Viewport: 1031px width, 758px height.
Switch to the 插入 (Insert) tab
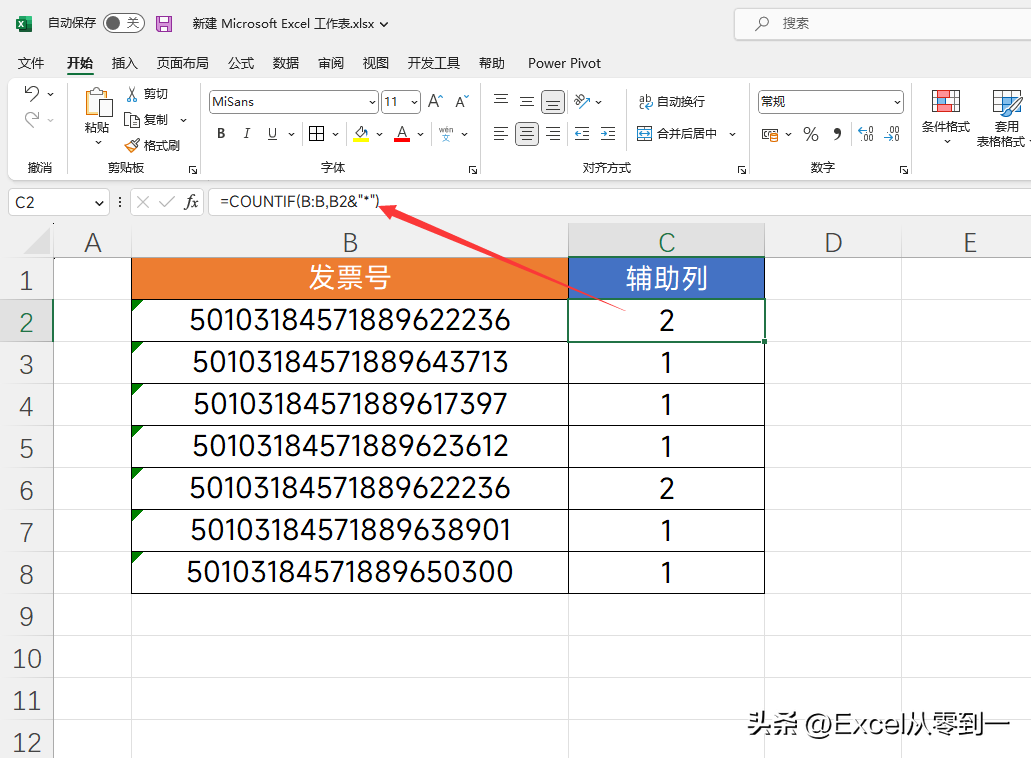pyautogui.click(x=125, y=63)
